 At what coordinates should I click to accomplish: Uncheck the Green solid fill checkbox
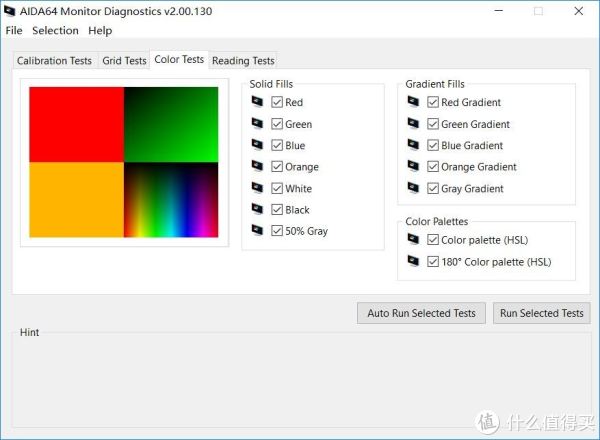tap(277, 124)
